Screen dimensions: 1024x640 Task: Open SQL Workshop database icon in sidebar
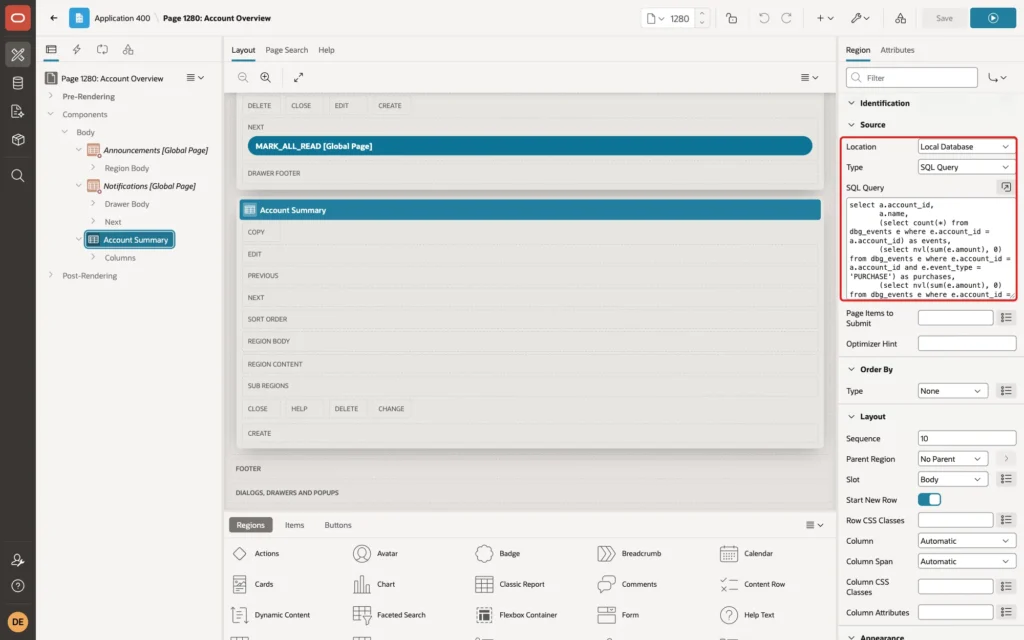18,83
